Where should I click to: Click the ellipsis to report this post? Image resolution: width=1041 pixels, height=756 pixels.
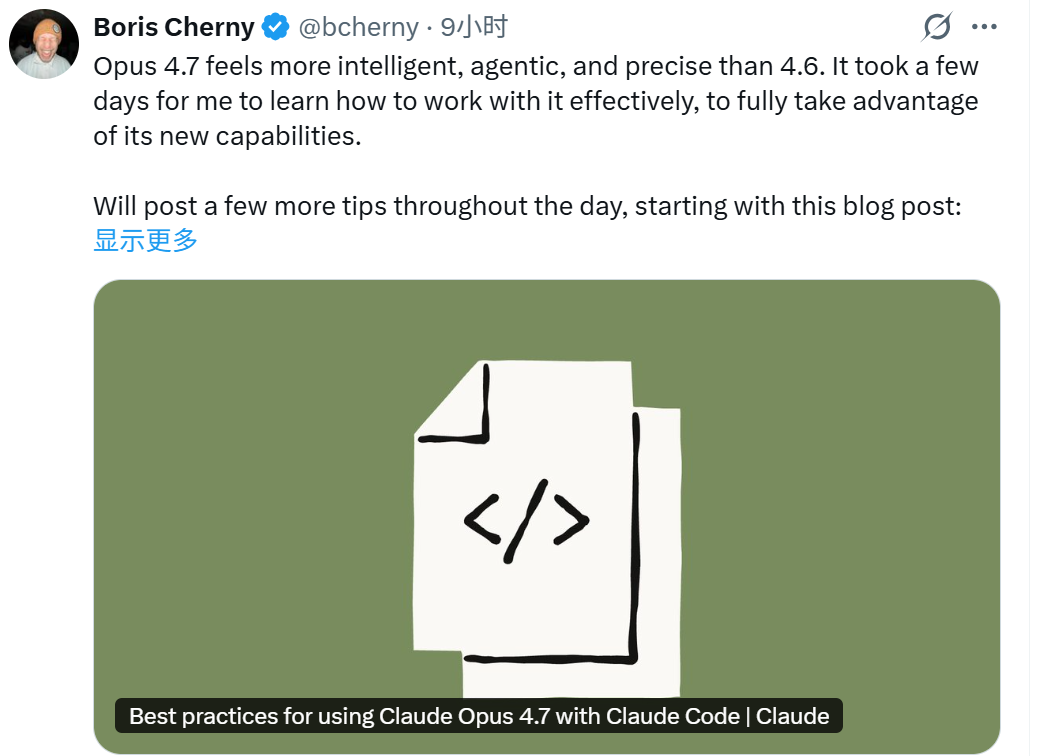tap(985, 27)
